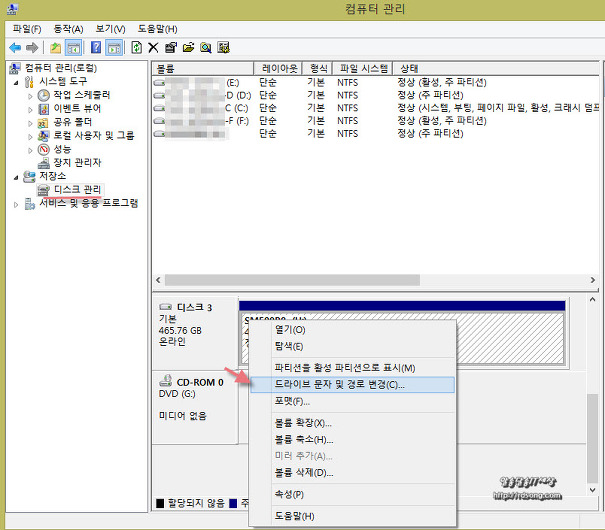Expand the 서비스 및 응용 프로그램 node
Image resolution: width=605 pixels, height=530 pixels.
tap(16, 203)
